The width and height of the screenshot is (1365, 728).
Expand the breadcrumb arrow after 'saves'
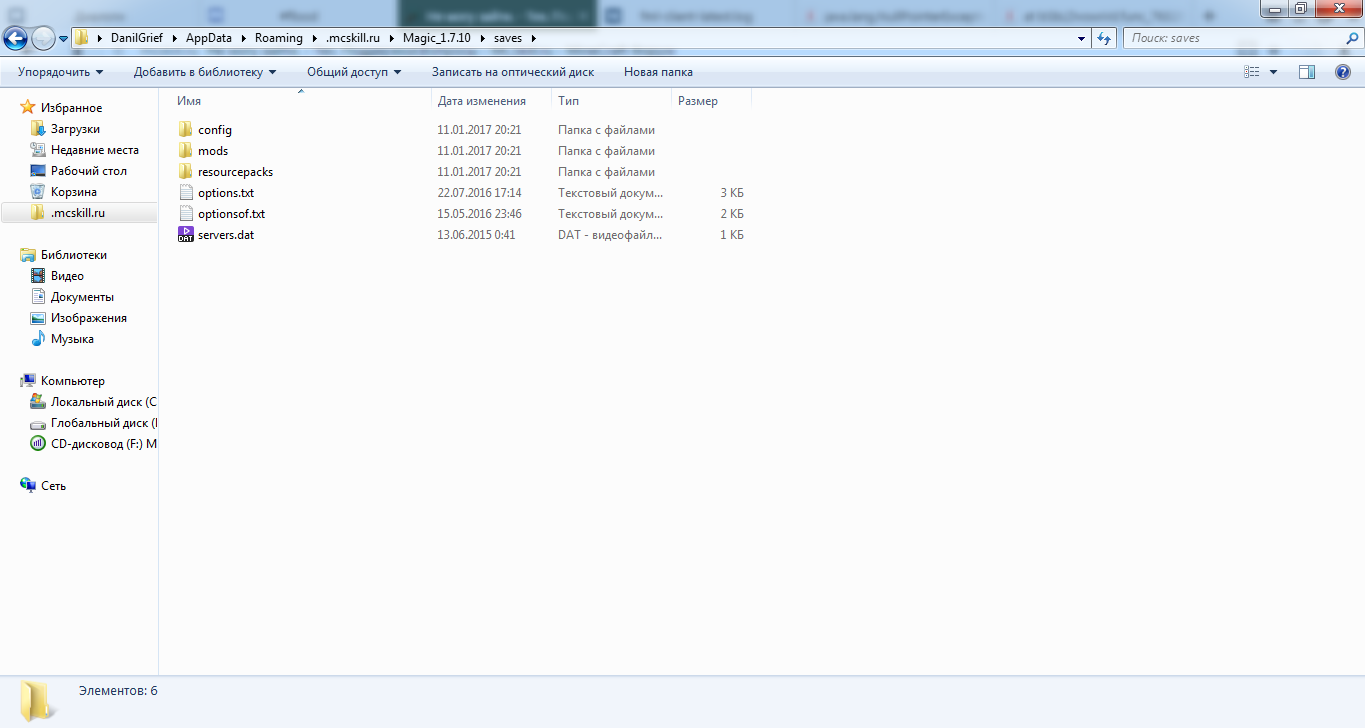(532, 38)
